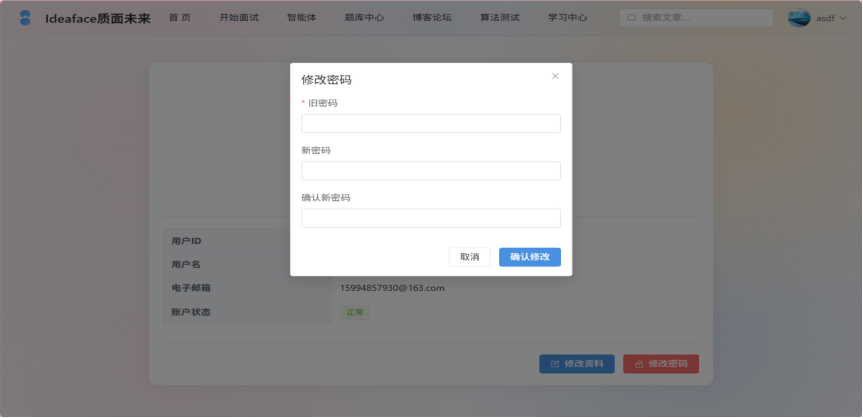The image size is (863, 418).
Task: Open the 开始面试 nav item
Action: [239, 18]
